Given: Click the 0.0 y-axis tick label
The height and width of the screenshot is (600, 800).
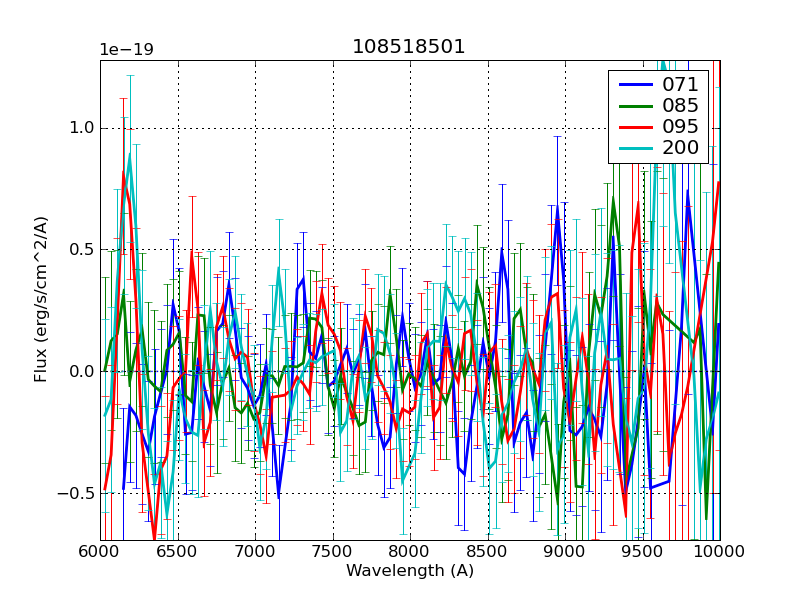Looking at the screenshot, I should tap(81, 371).
